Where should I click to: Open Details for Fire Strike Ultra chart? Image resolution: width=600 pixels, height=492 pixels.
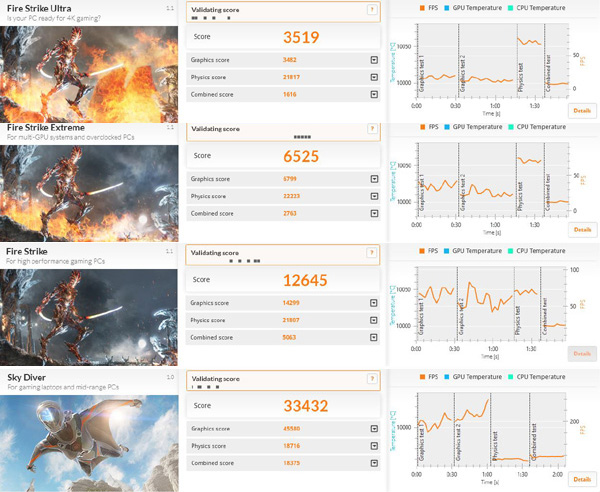click(582, 111)
